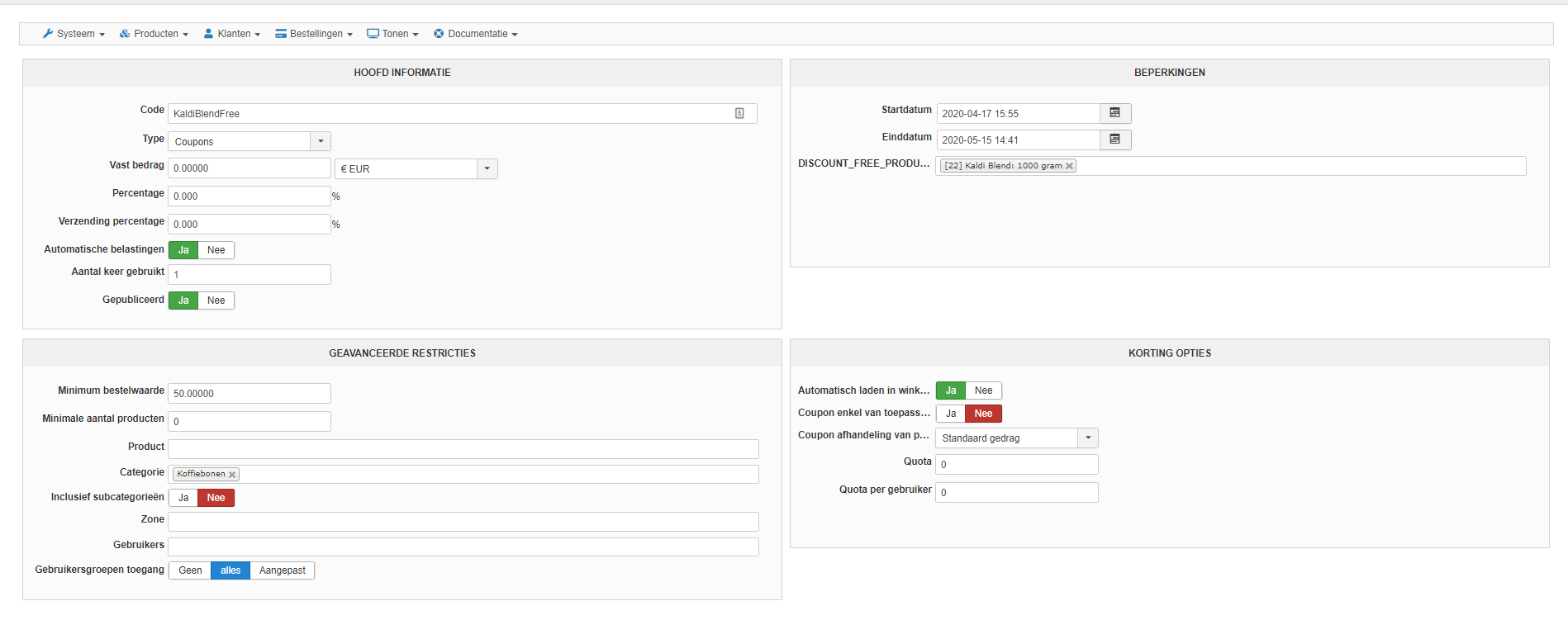Click the HOOFD INFORMATIE panel header
This screenshot has width=1568, height=620.
tap(402, 73)
